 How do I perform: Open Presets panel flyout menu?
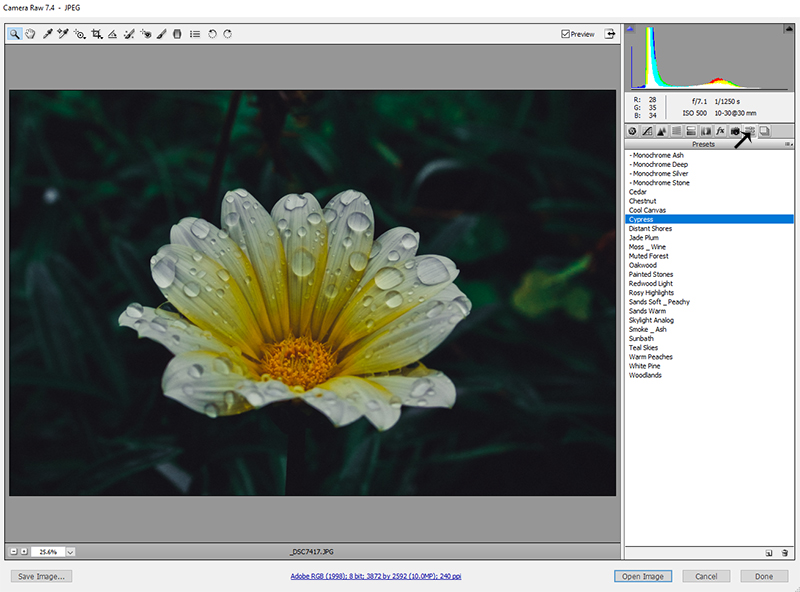coord(788,144)
